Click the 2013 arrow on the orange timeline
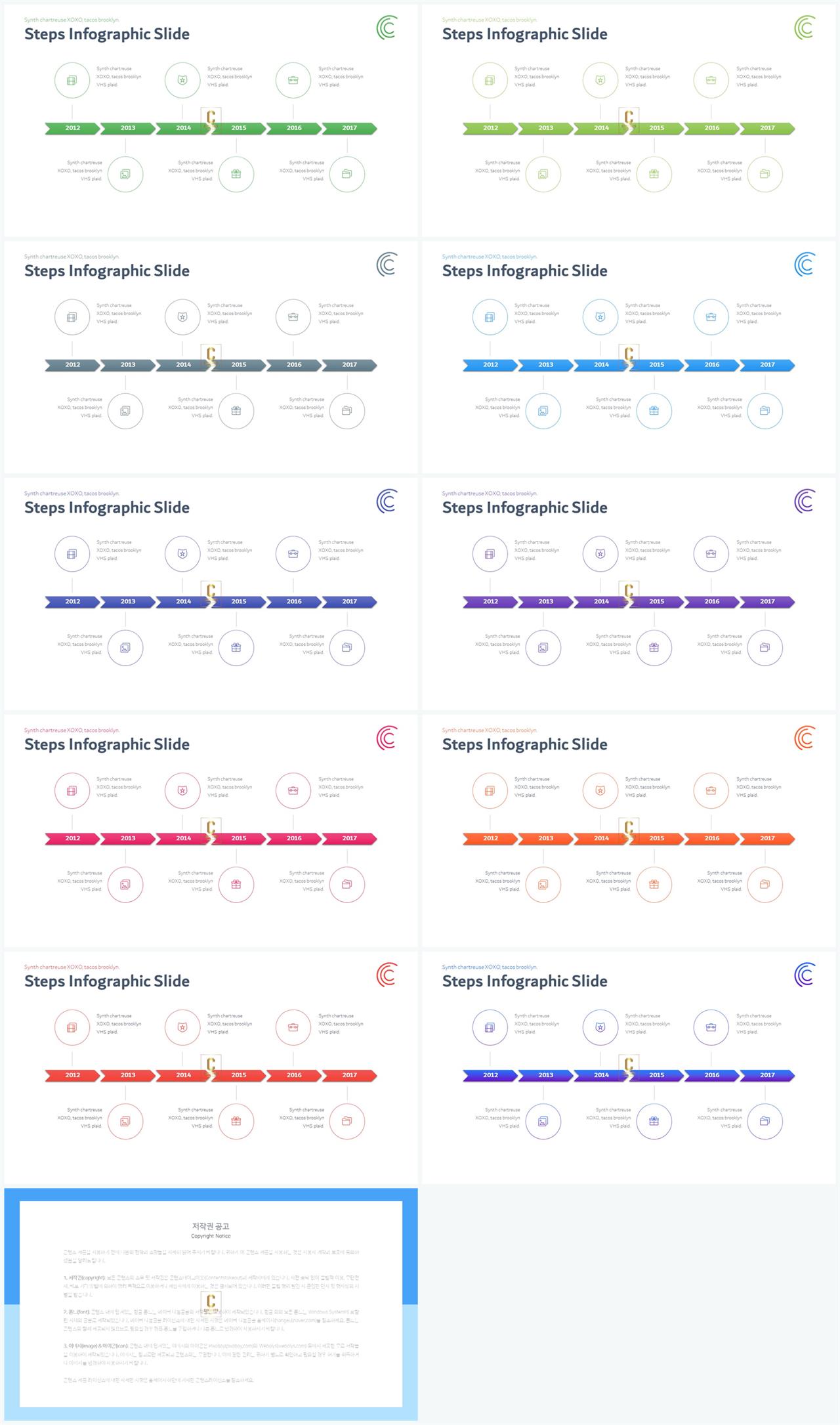 click(x=546, y=838)
